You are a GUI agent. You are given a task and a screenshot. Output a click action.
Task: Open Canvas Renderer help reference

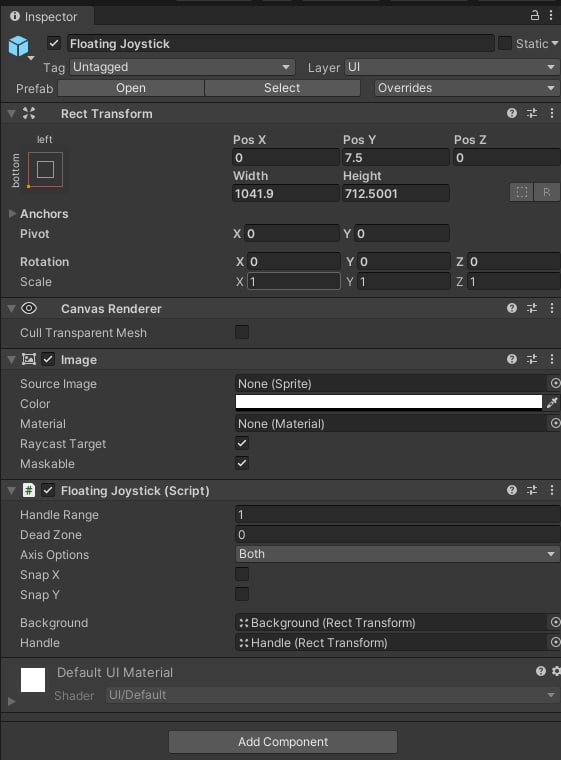[512, 308]
